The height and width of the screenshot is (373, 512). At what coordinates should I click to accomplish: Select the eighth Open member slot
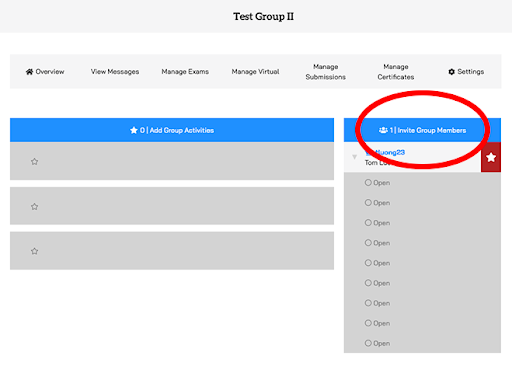tap(377, 323)
